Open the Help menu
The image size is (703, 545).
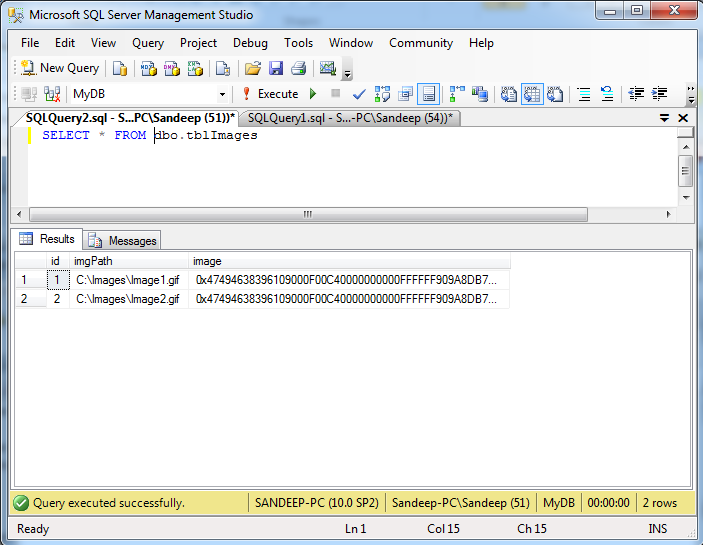(481, 43)
